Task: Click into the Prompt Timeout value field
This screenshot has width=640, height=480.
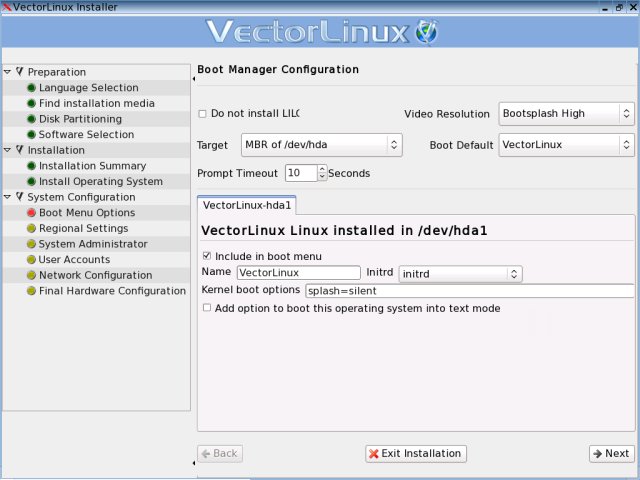Action: click(x=301, y=173)
